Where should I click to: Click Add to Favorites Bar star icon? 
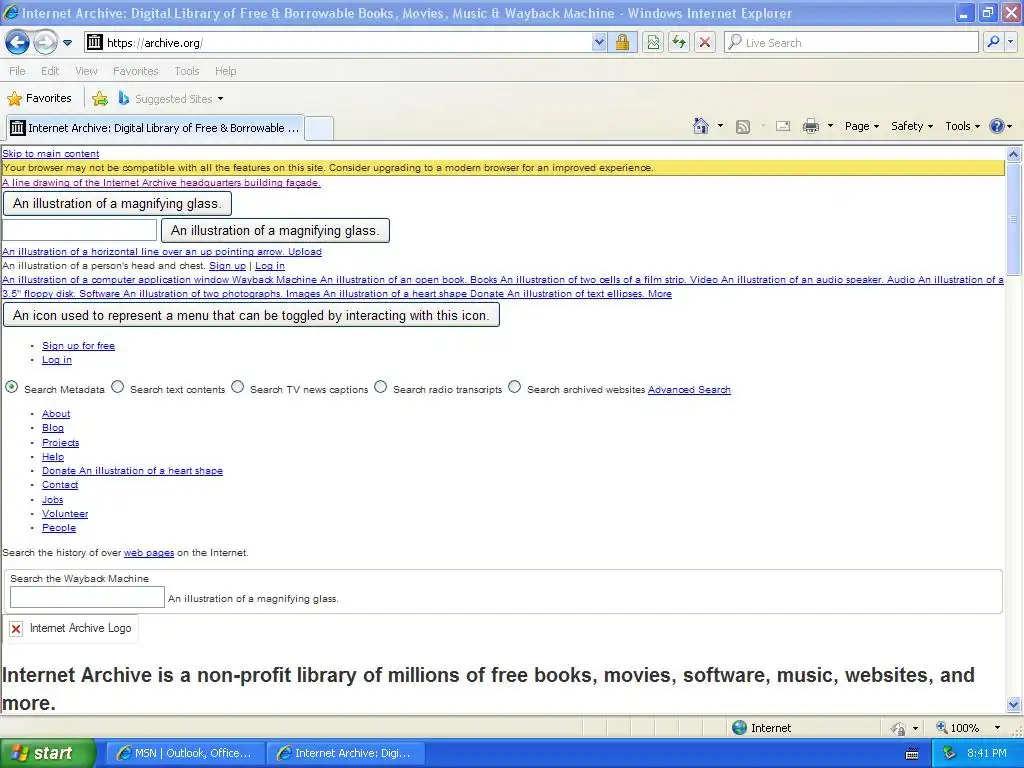pos(100,99)
